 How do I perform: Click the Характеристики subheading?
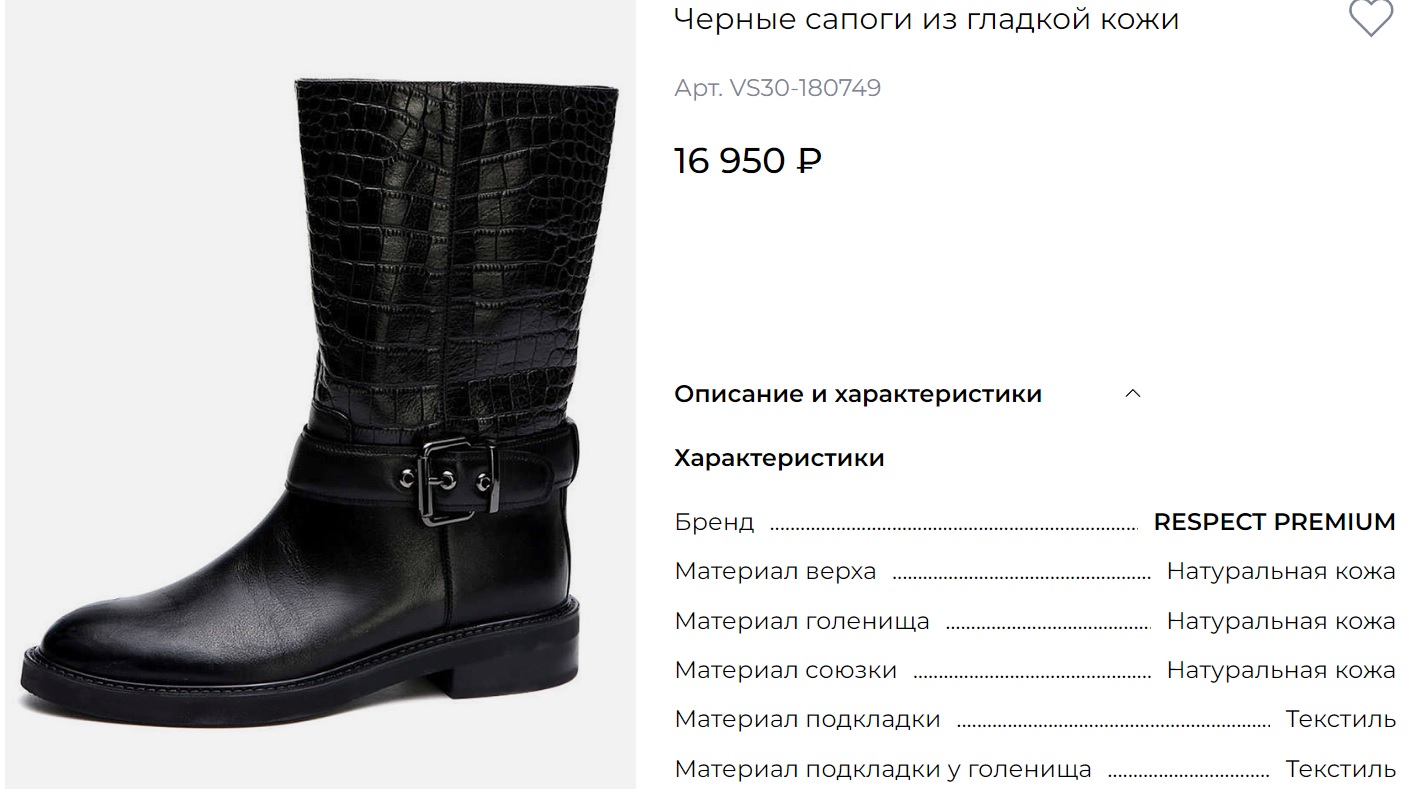pos(780,458)
